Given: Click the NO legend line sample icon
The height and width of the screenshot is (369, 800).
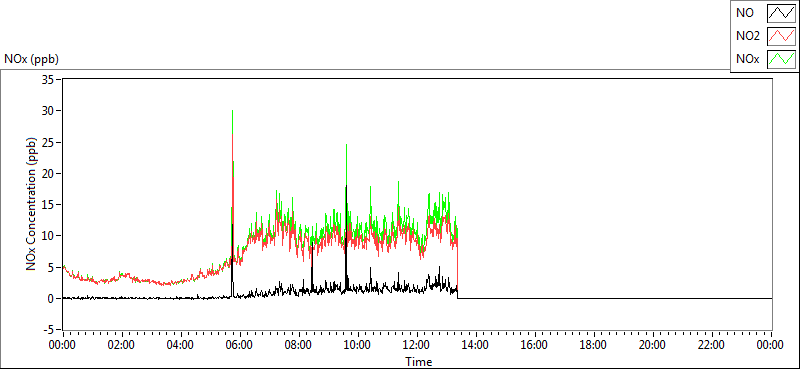Looking at the screenshot, I should point(781,13).
